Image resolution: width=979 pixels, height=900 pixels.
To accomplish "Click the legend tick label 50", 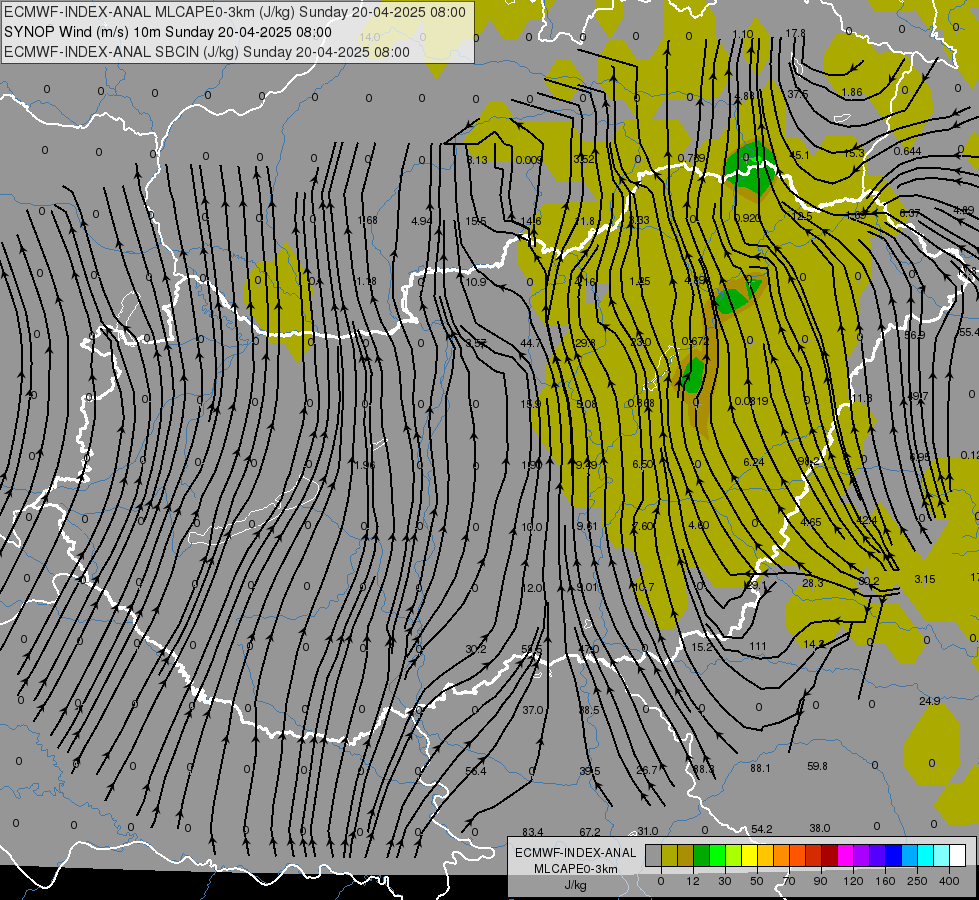I will (757, 881).
